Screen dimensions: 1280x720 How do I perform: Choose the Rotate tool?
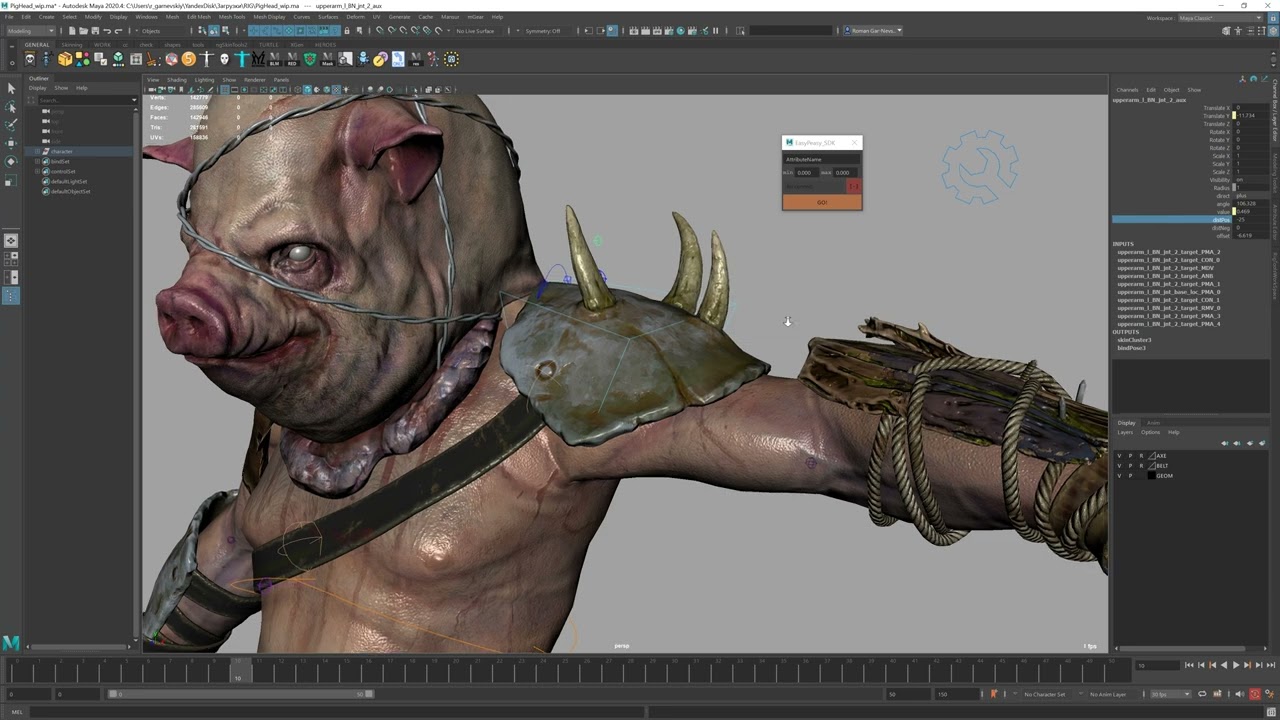(10, 162)
